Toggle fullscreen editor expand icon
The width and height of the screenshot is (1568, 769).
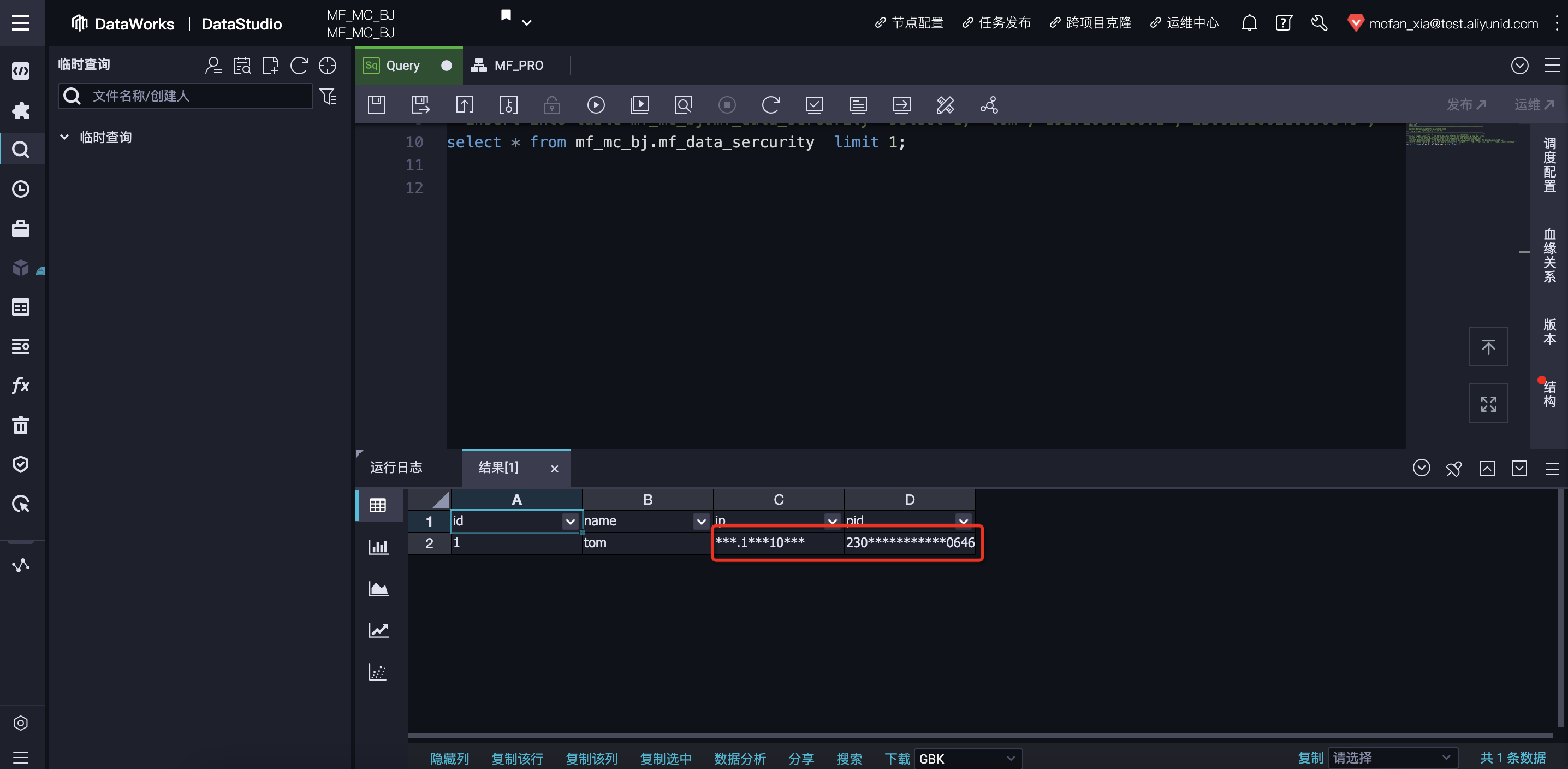(1488, 403)
